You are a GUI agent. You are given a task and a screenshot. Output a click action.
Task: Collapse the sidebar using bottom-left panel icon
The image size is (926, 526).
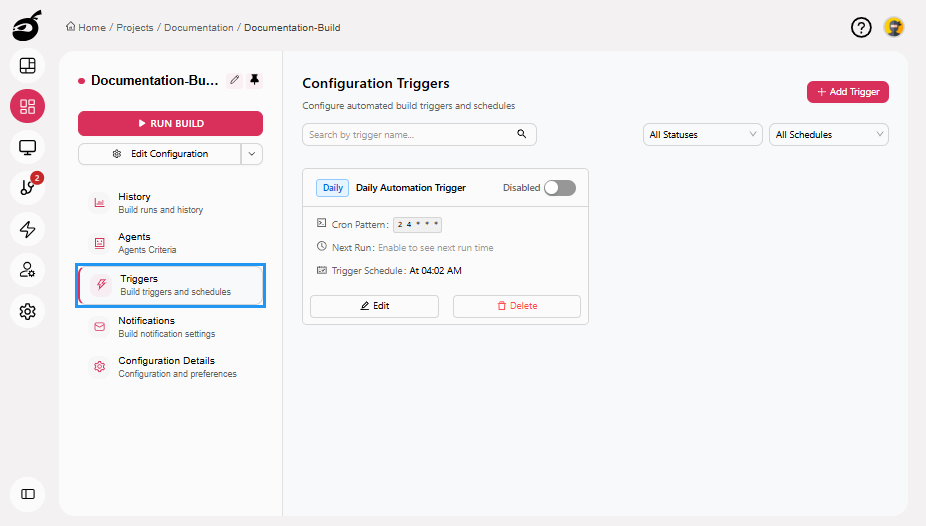[28, 493]
